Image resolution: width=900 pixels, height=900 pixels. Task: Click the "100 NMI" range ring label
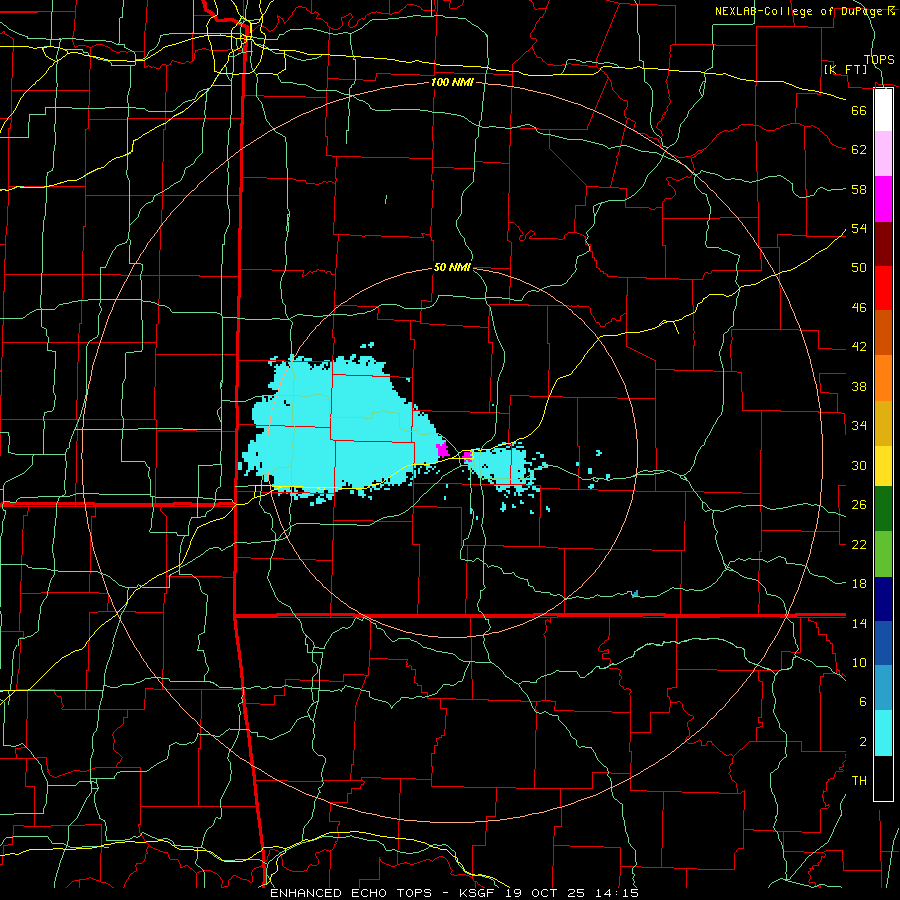tap(452, 82)
